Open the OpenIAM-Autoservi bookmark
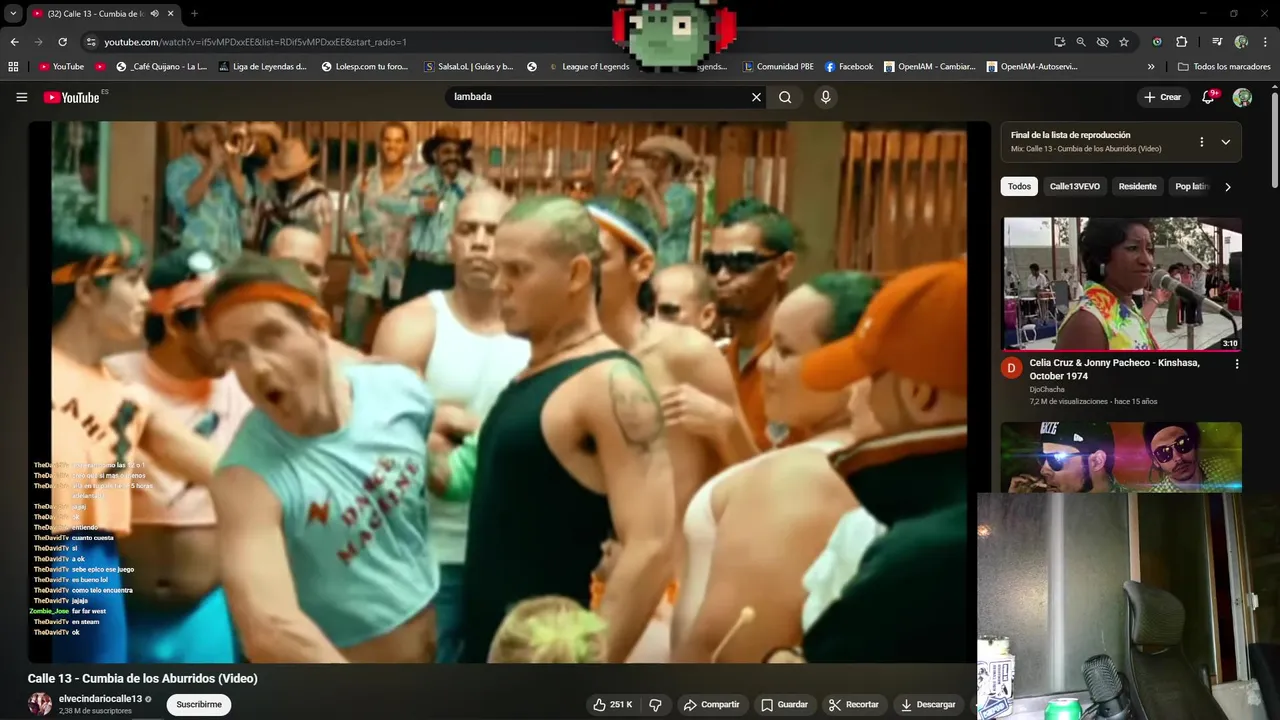This screenshot has width=1280, height=720. point(1032,67)
